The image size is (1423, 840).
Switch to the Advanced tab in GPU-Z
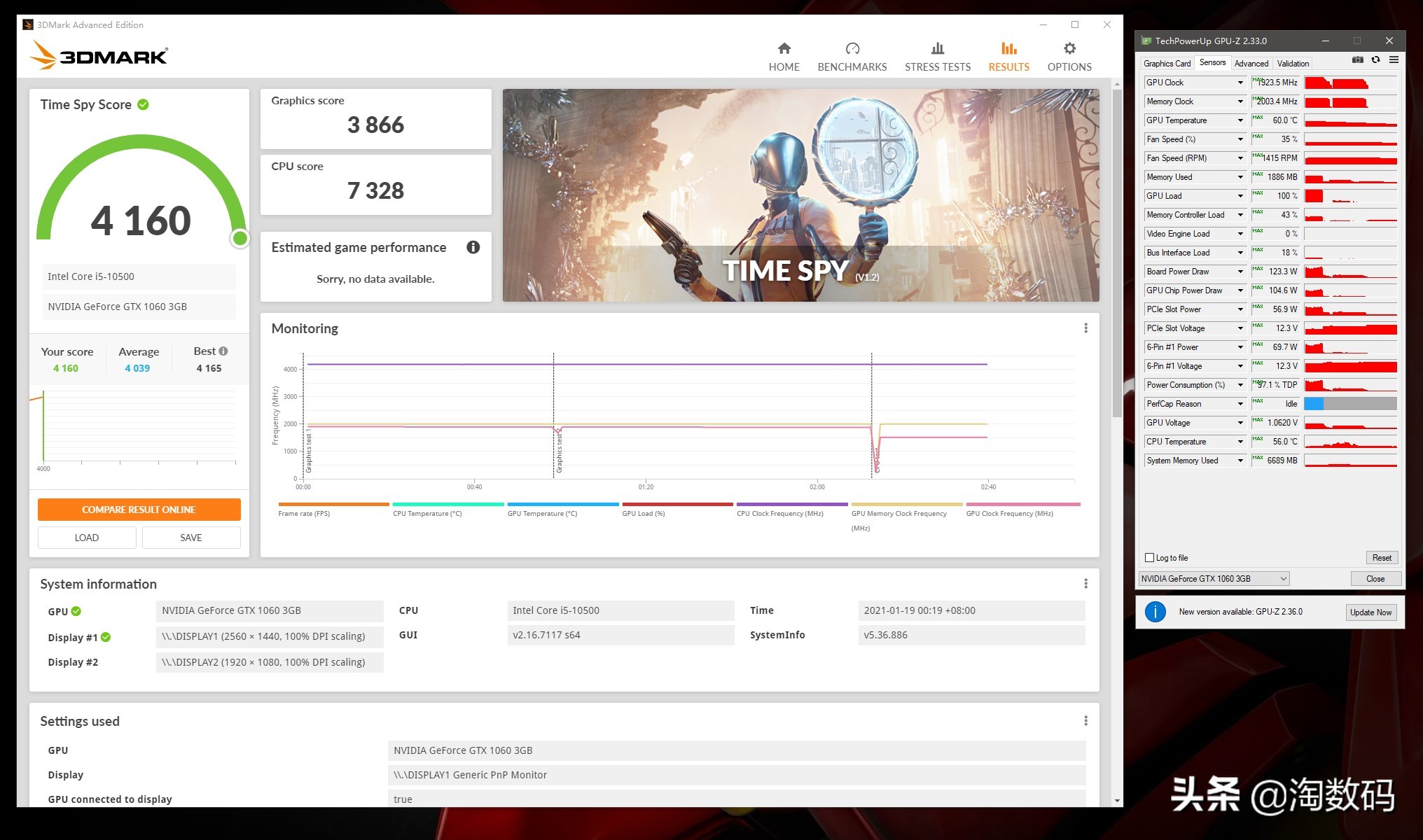coord(1251,63)
